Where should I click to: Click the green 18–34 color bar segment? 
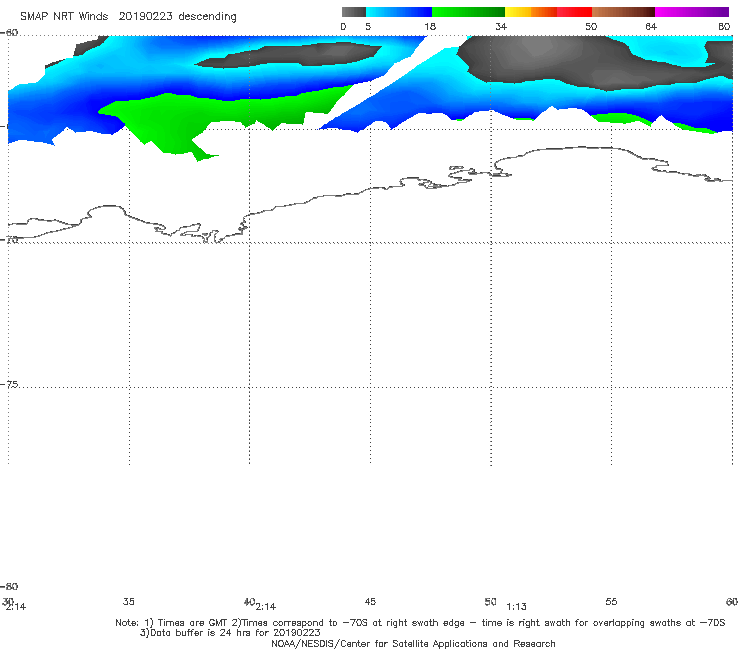[x=468, y=12]
